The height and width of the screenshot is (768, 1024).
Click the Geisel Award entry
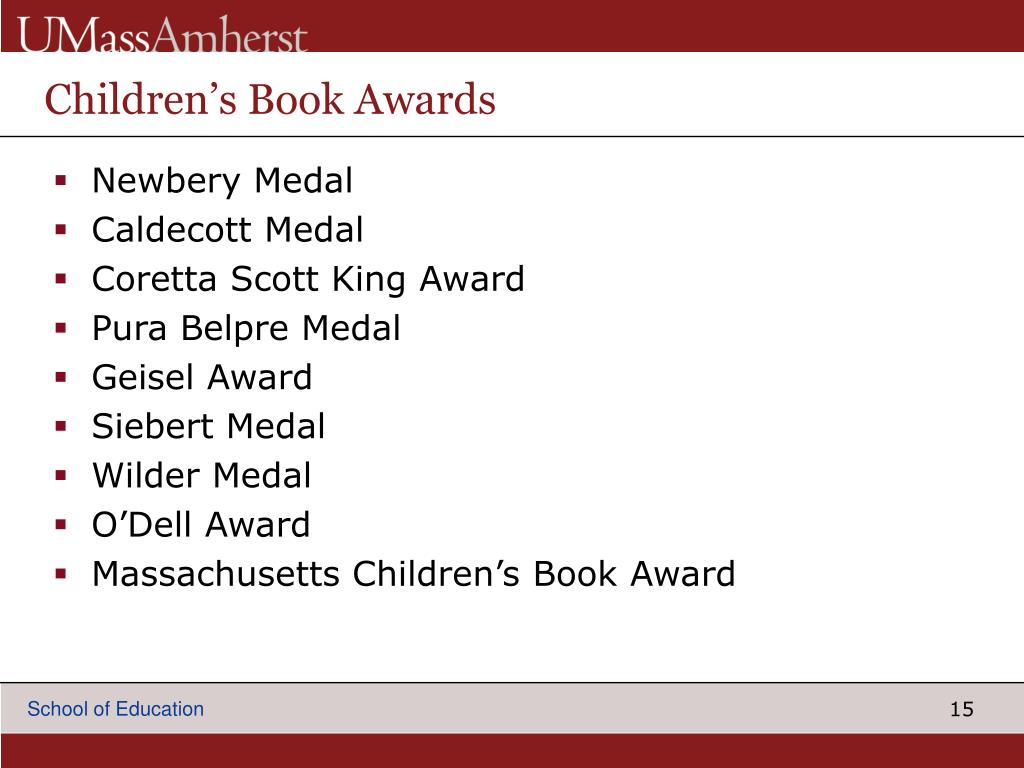pyautogui.click(x=202, y=377)
